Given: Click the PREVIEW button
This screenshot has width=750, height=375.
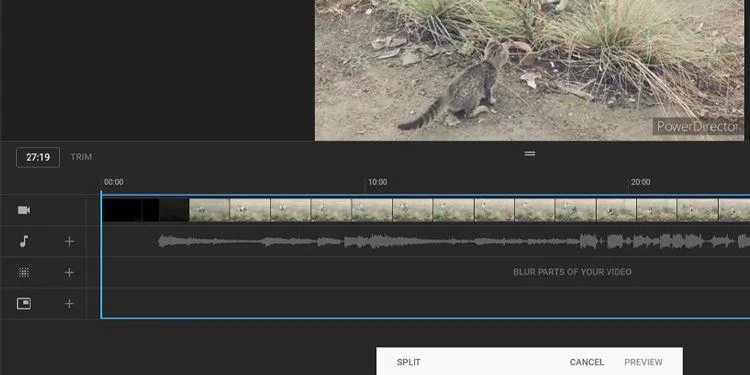Looking at the screenshot, I should coord(643,362).
